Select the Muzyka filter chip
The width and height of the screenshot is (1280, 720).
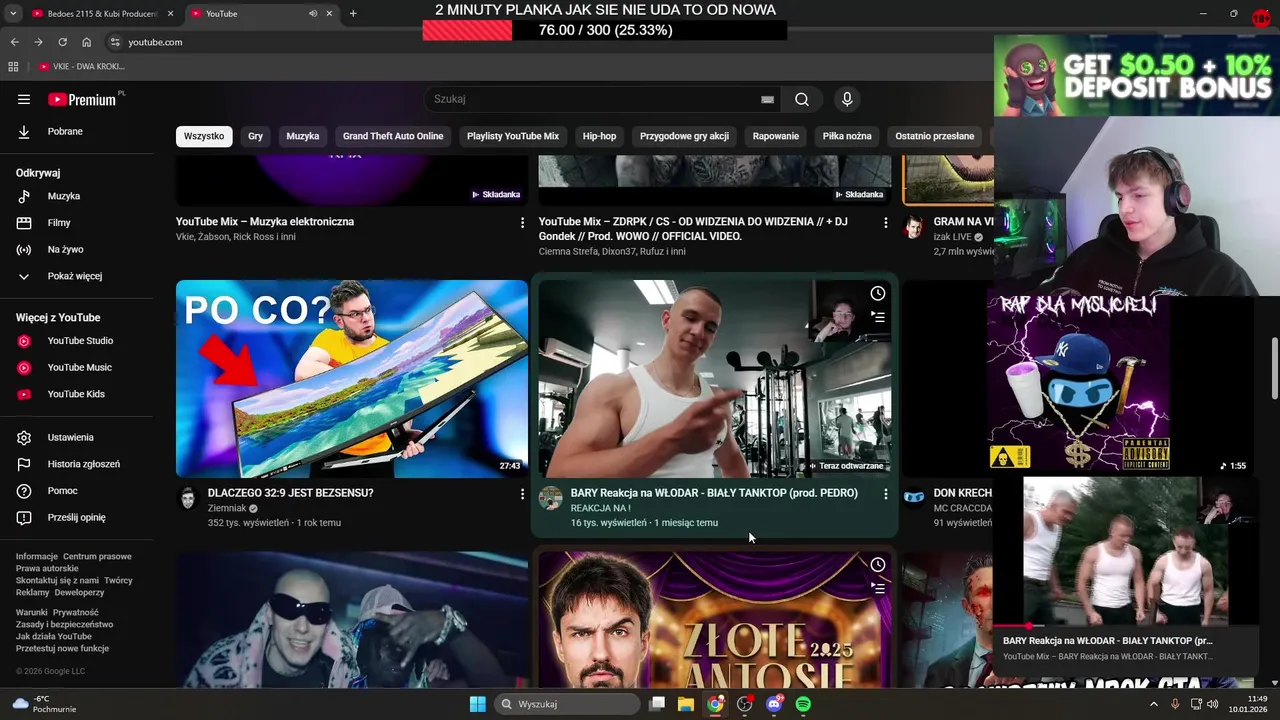point(303,136)
